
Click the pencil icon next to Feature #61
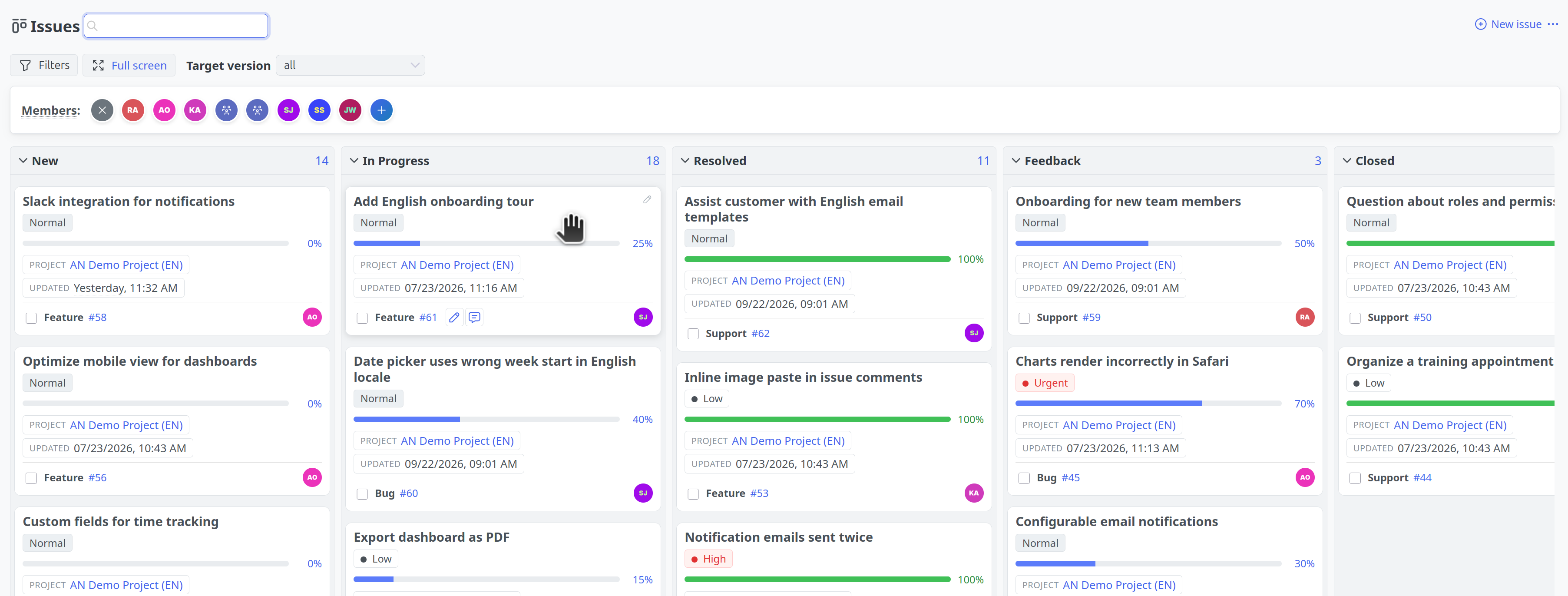[454, 317]
